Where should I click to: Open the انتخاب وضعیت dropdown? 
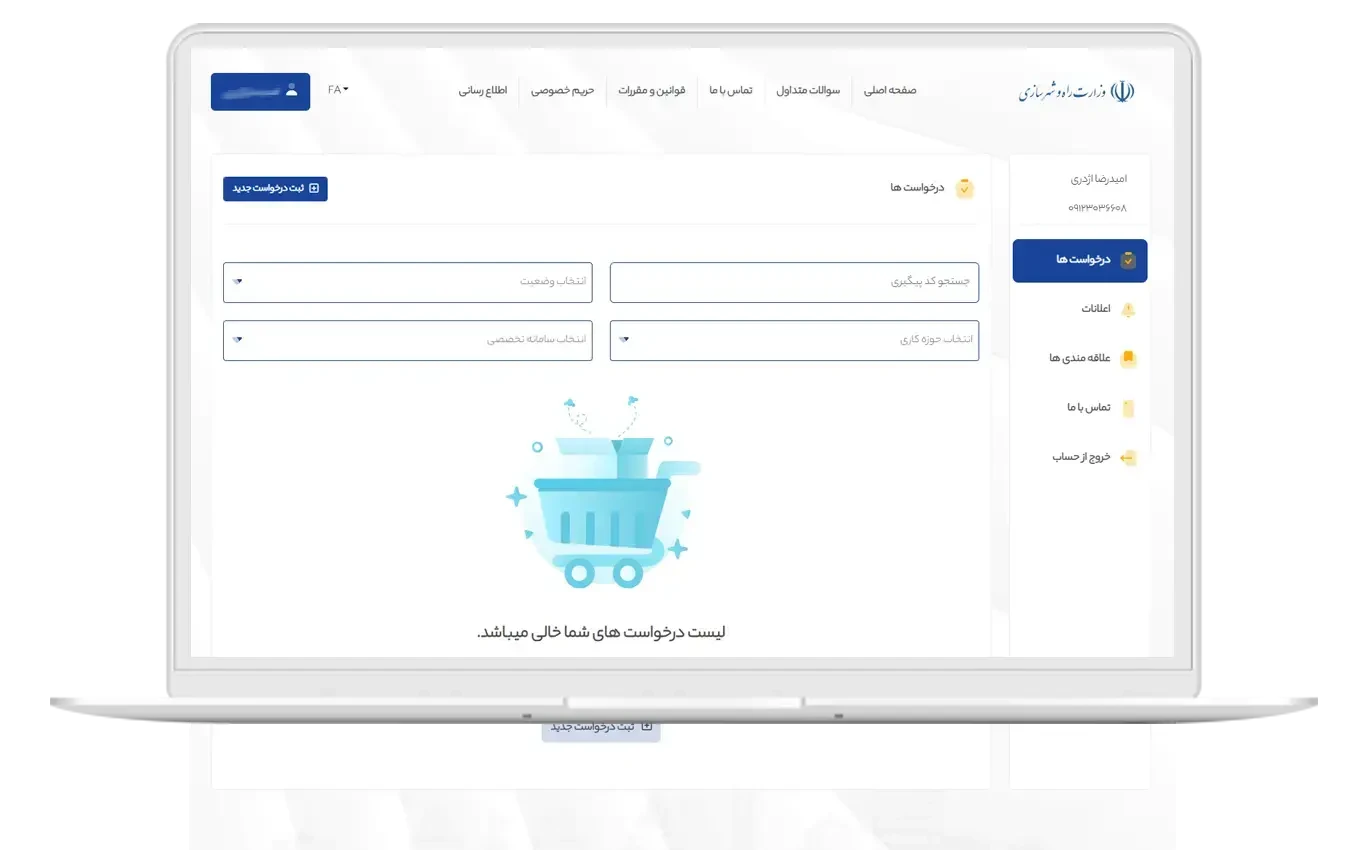[407, 282]
